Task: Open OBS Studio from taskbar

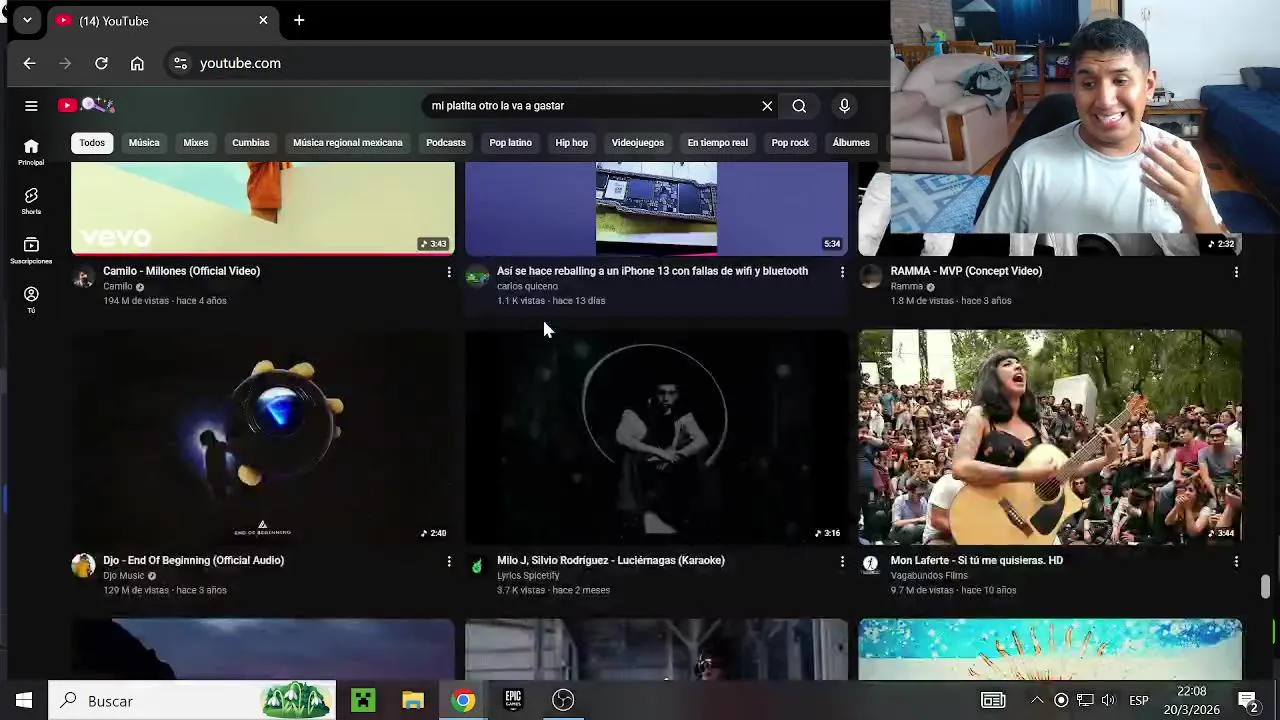Action: coord(563,700)
